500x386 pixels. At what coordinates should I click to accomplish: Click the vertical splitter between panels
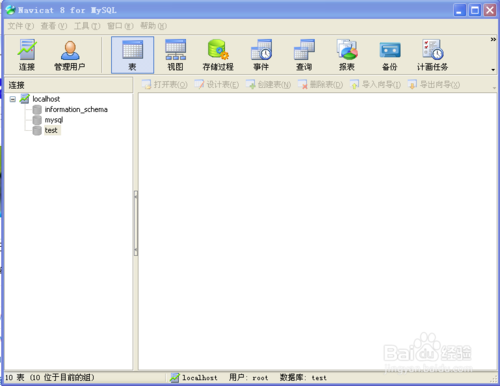[x=136, y=223]
